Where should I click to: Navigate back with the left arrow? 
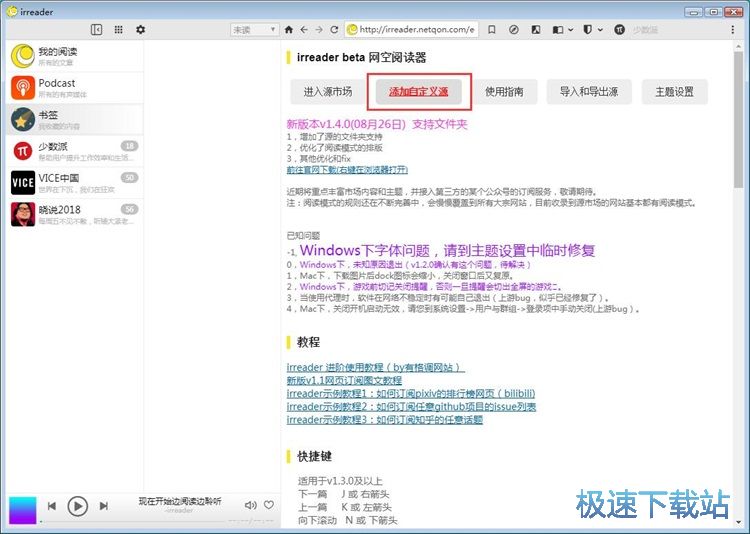[304, 30]
